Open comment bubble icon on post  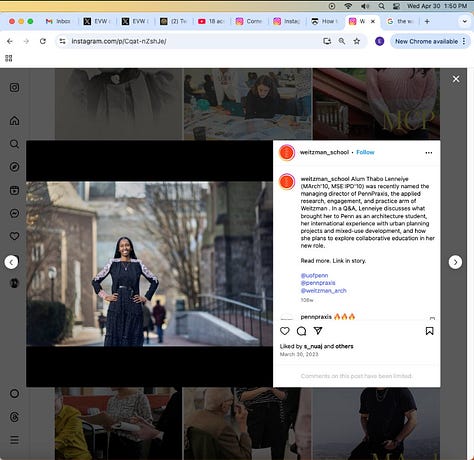[301, 331]
